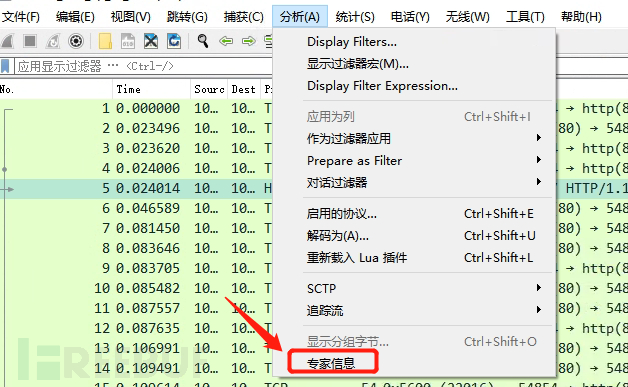628x387 pixels.
Task: Close the capture file with X icon
Action: [x=151, y=41]
